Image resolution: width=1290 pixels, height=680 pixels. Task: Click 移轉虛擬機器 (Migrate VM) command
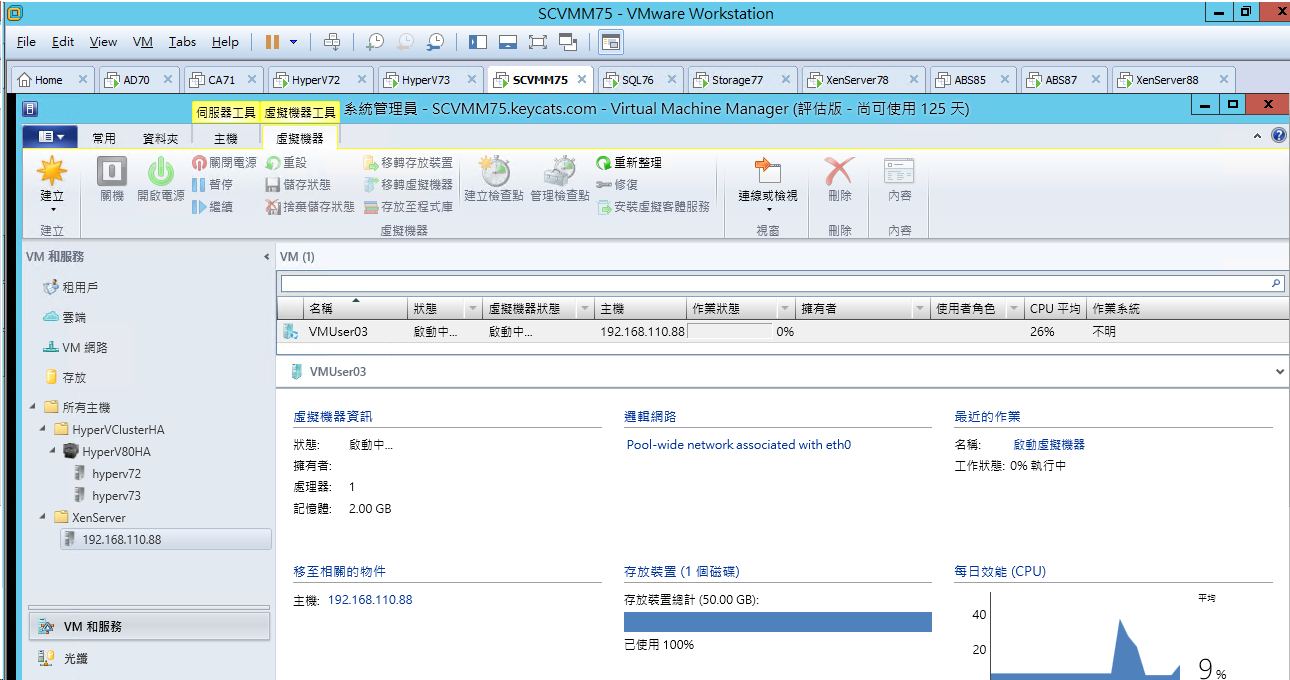click(x=408, y=184)
